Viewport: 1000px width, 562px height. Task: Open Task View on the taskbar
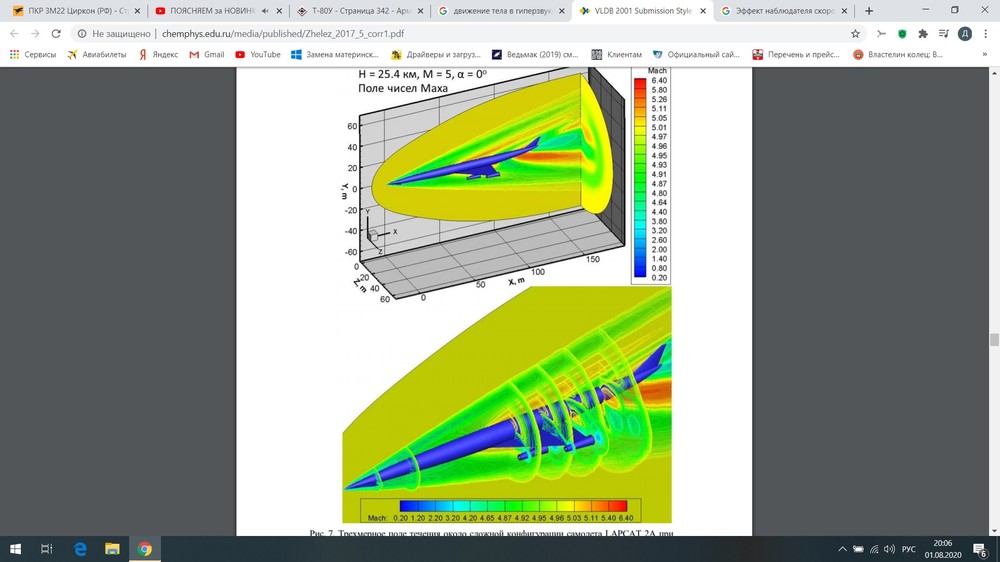click(47, 549)
